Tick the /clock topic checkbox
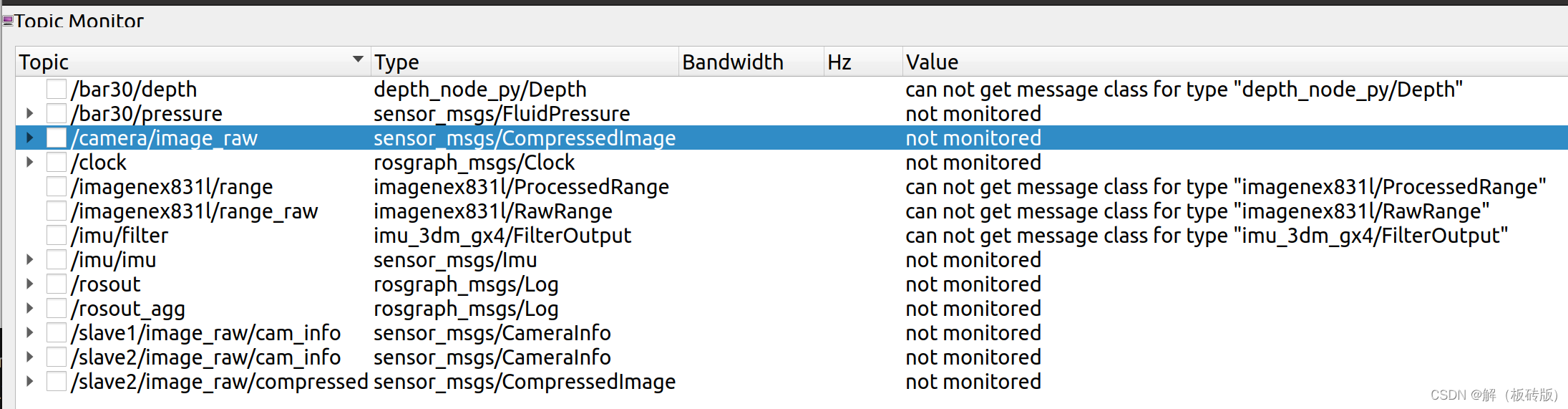Viewport: 1568px width, 409px height. pyautogui.click(x=57, y=162)
